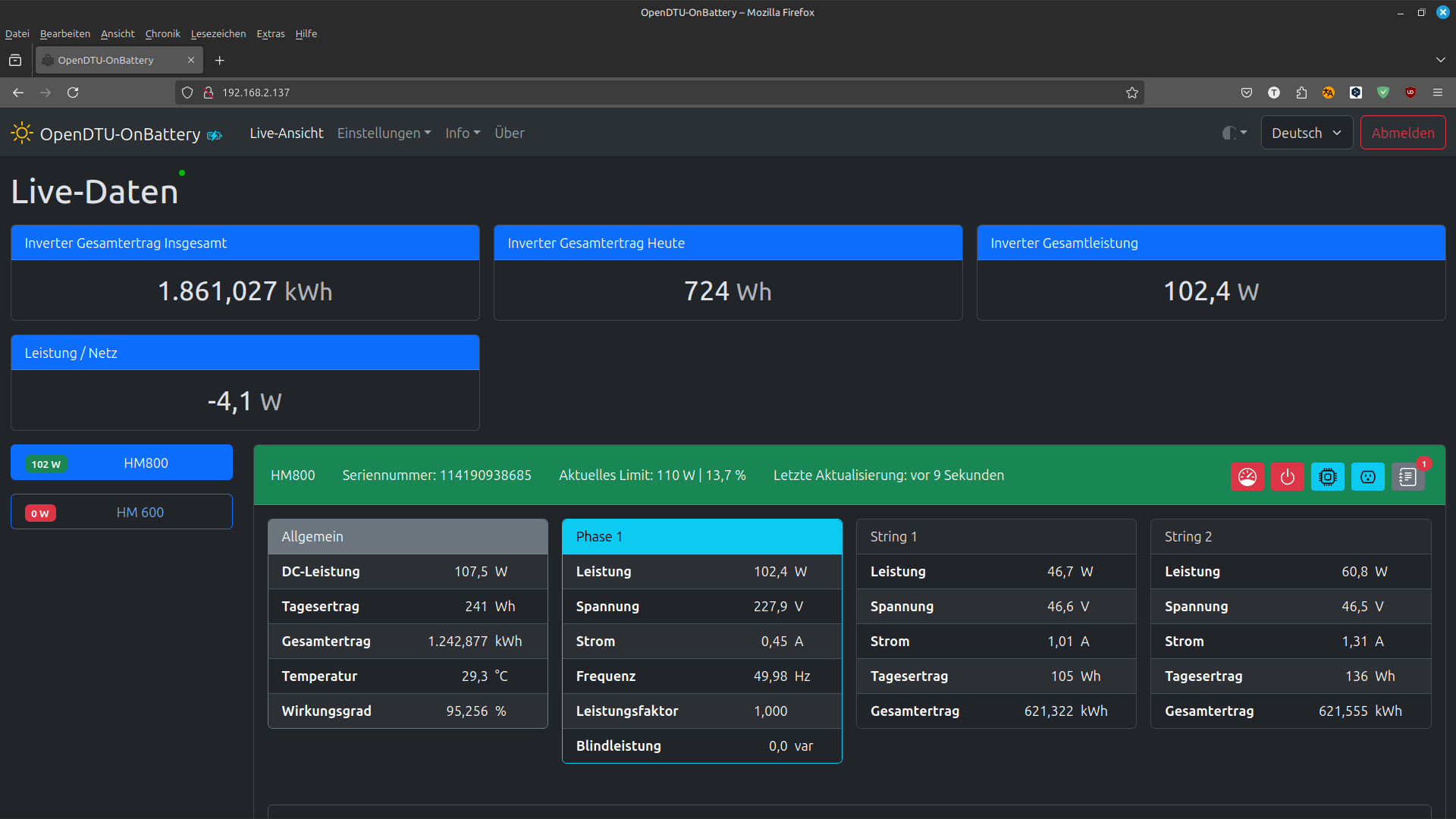This screenshot has width=1456, height=819.
Task: Open the Über page
Action: click(x=510, y=133)
